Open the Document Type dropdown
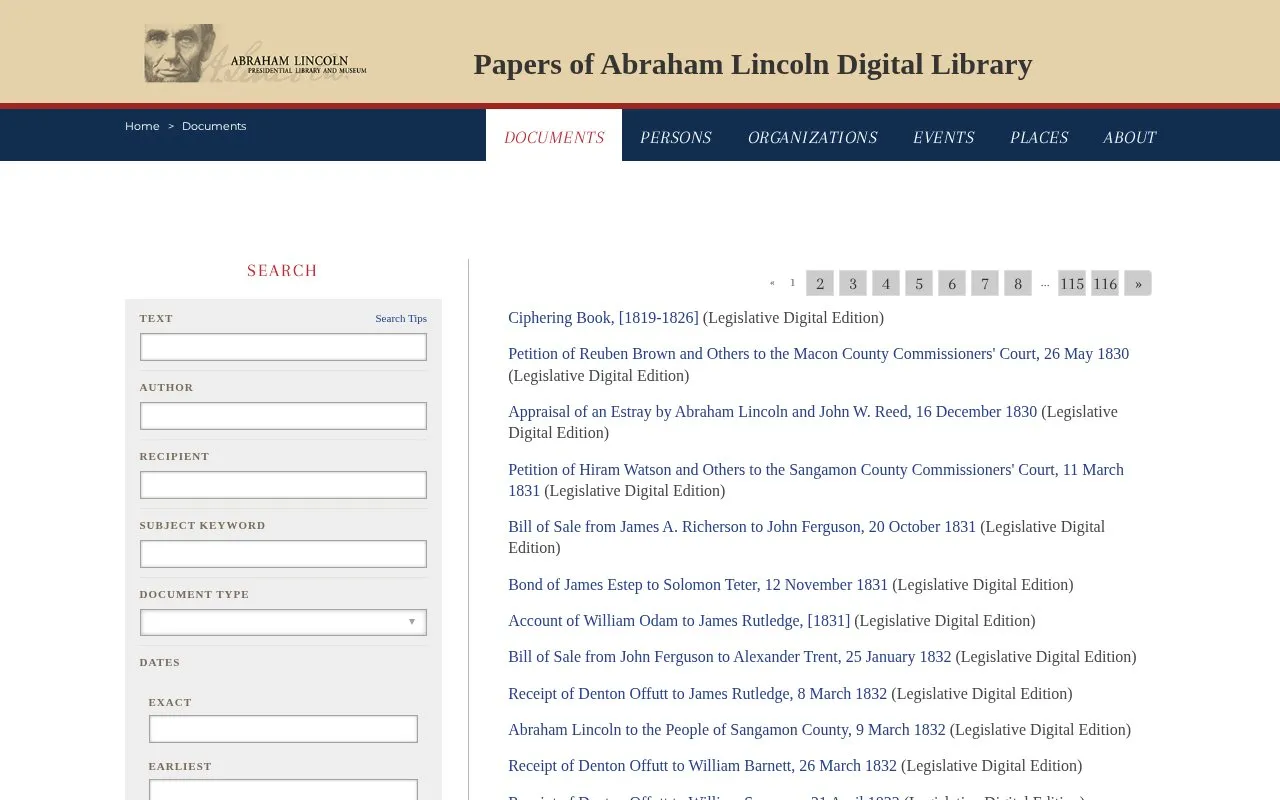Image resolution: width=1280 pixels, height=800 pixels. tap(283, 622)
